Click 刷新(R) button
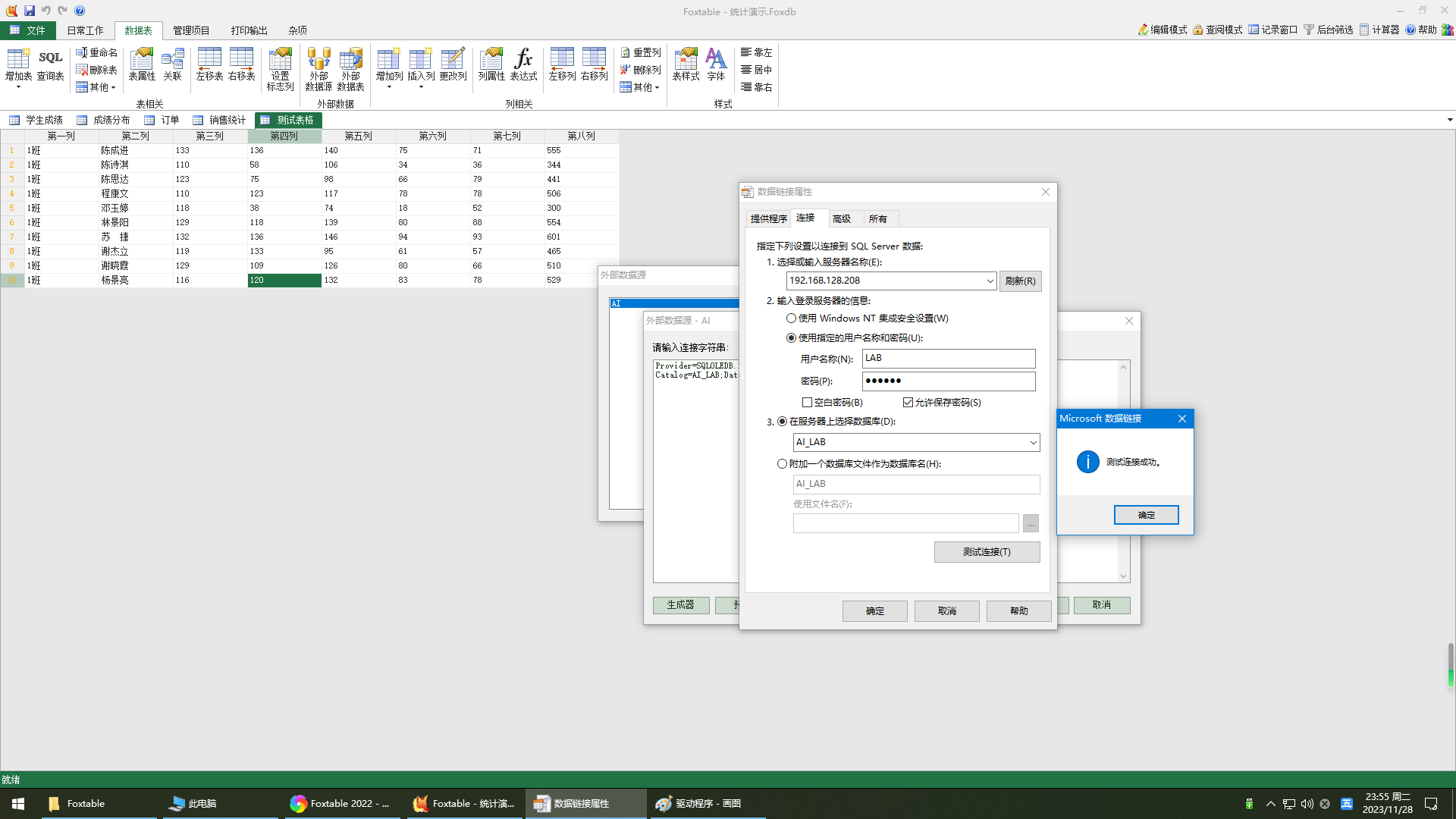This screenshot has height=819, width=1456. pos(1020,281)
